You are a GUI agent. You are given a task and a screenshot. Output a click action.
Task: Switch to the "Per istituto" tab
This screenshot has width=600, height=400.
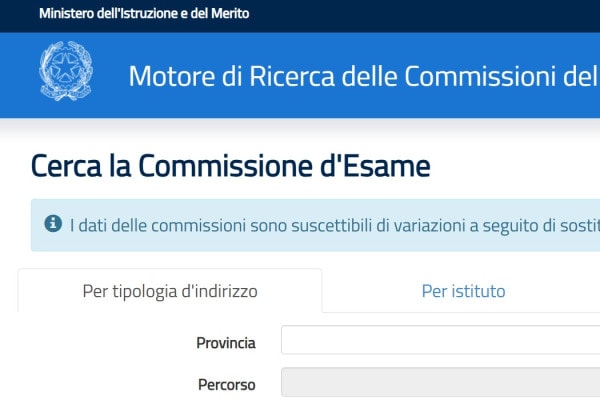tap(463, 292)
